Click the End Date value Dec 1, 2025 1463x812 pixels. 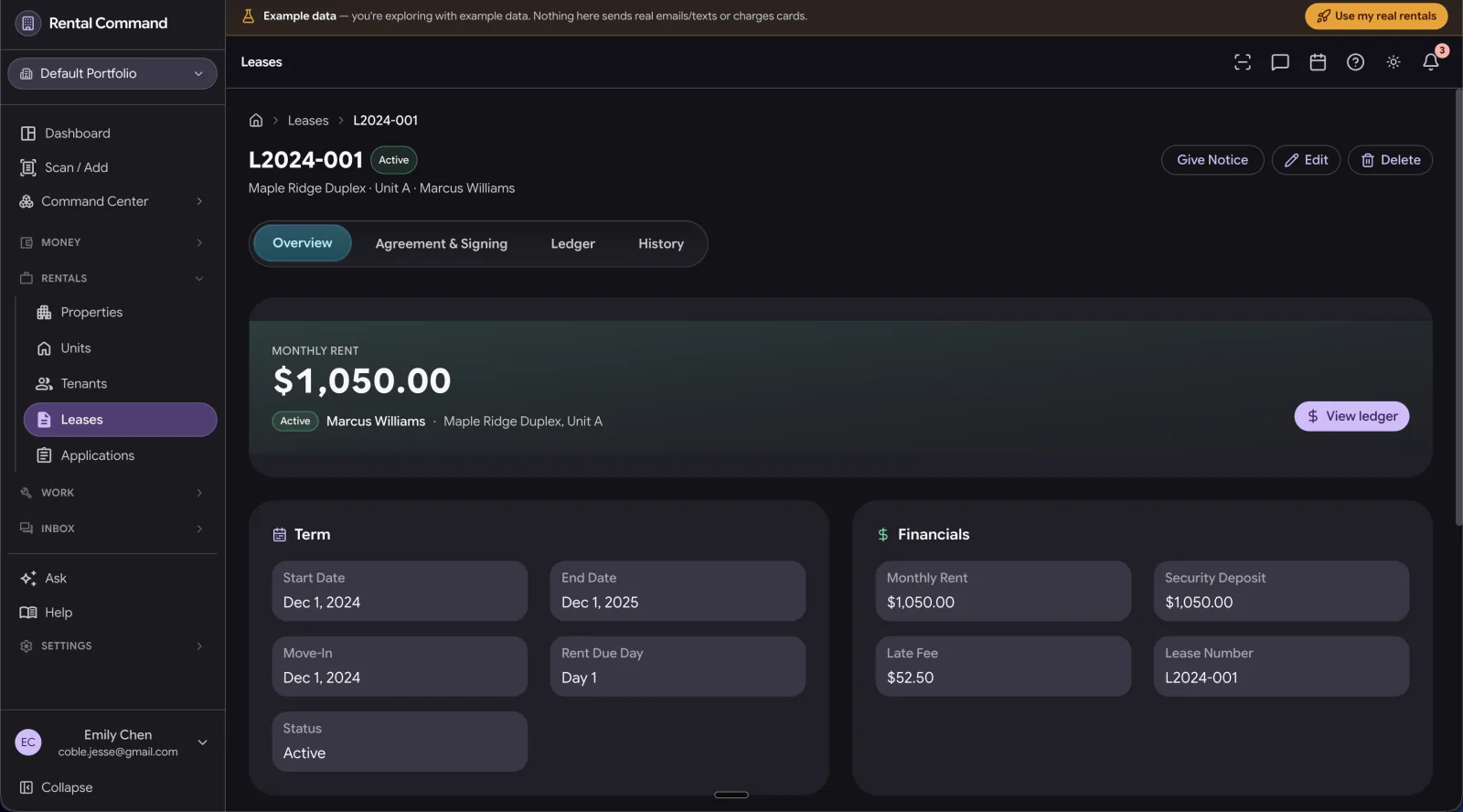point(600,603)
